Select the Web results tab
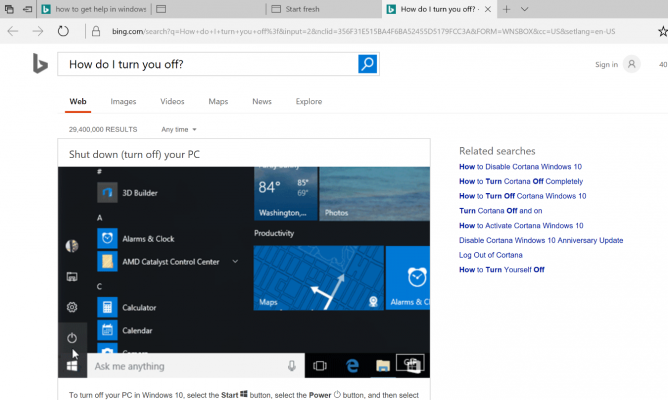 tap(78, 101)
